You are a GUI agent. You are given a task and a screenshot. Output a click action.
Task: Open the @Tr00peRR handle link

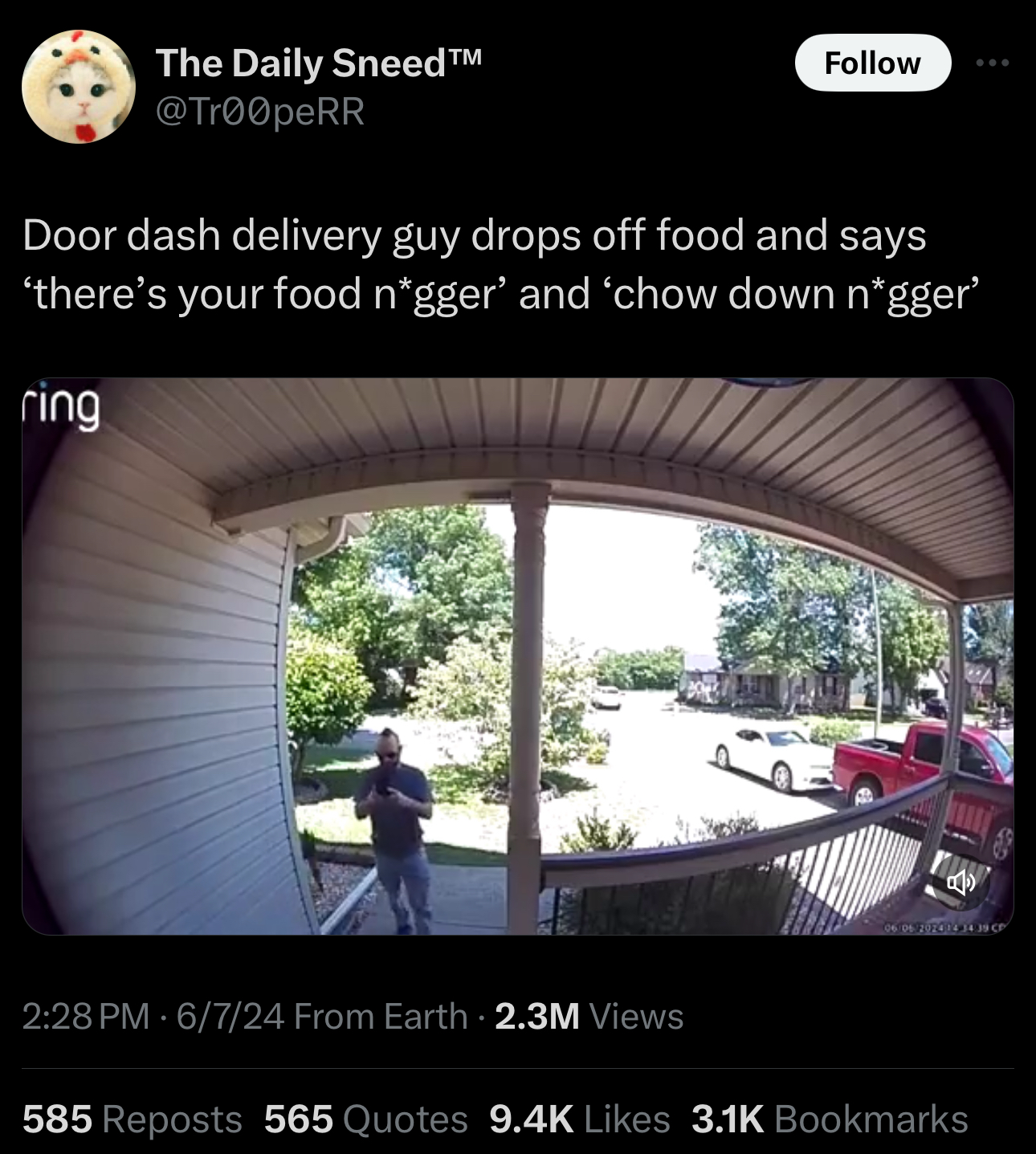coord(260,111)
